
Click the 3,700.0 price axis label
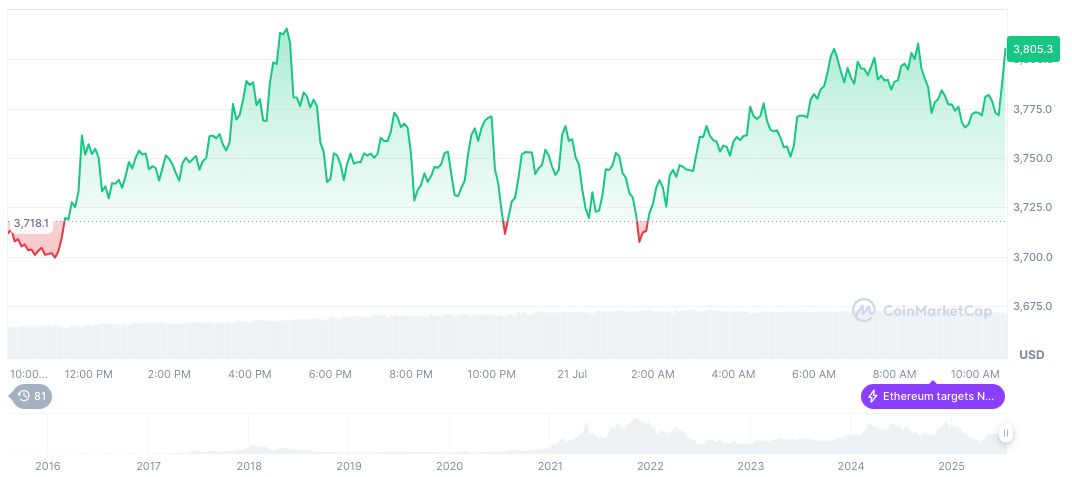[x=1032, y=257]
